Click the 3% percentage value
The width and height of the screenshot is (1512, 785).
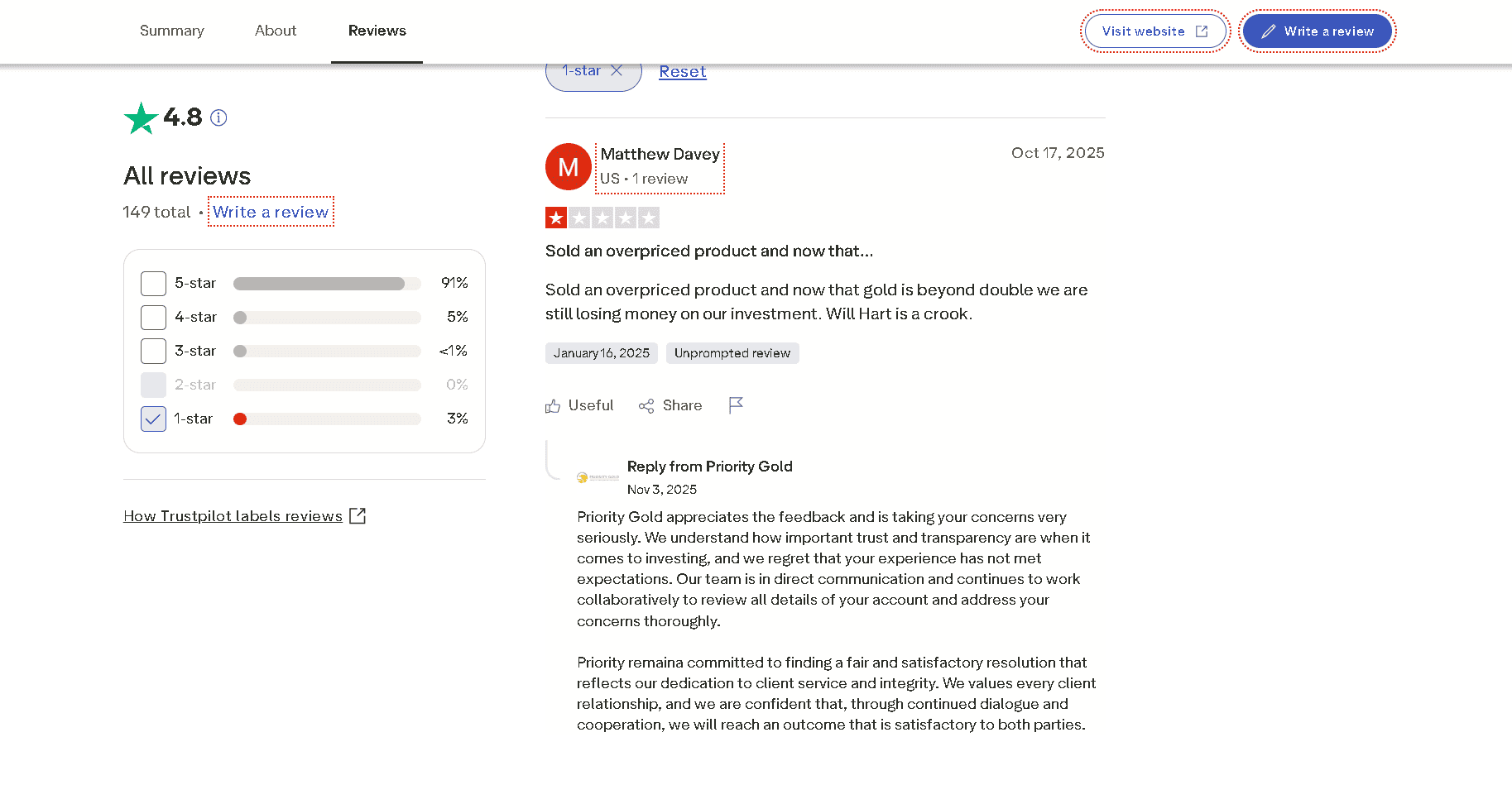pyautogui.click(x=458, y=419)
